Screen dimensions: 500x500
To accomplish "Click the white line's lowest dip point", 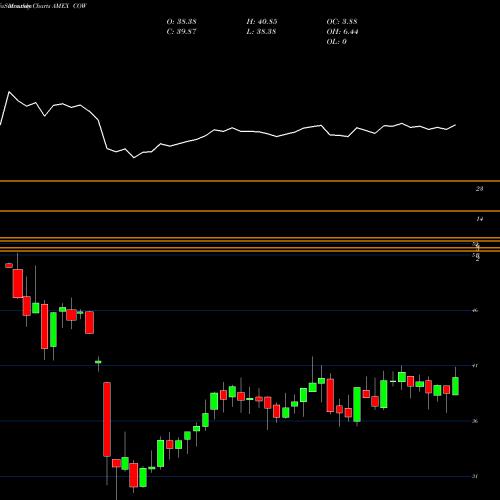I will click(x=134, y=157).
